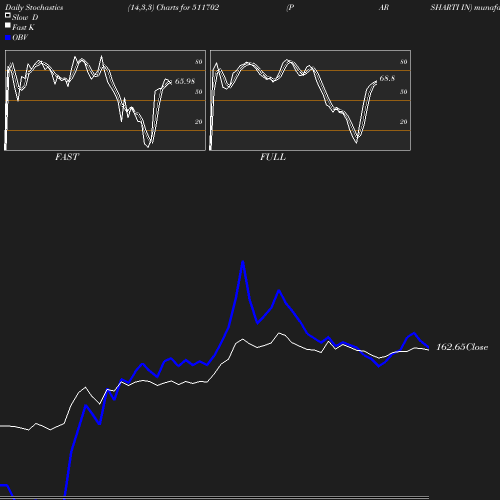Click the Daily Stochastics title text

tap(34, 7)
